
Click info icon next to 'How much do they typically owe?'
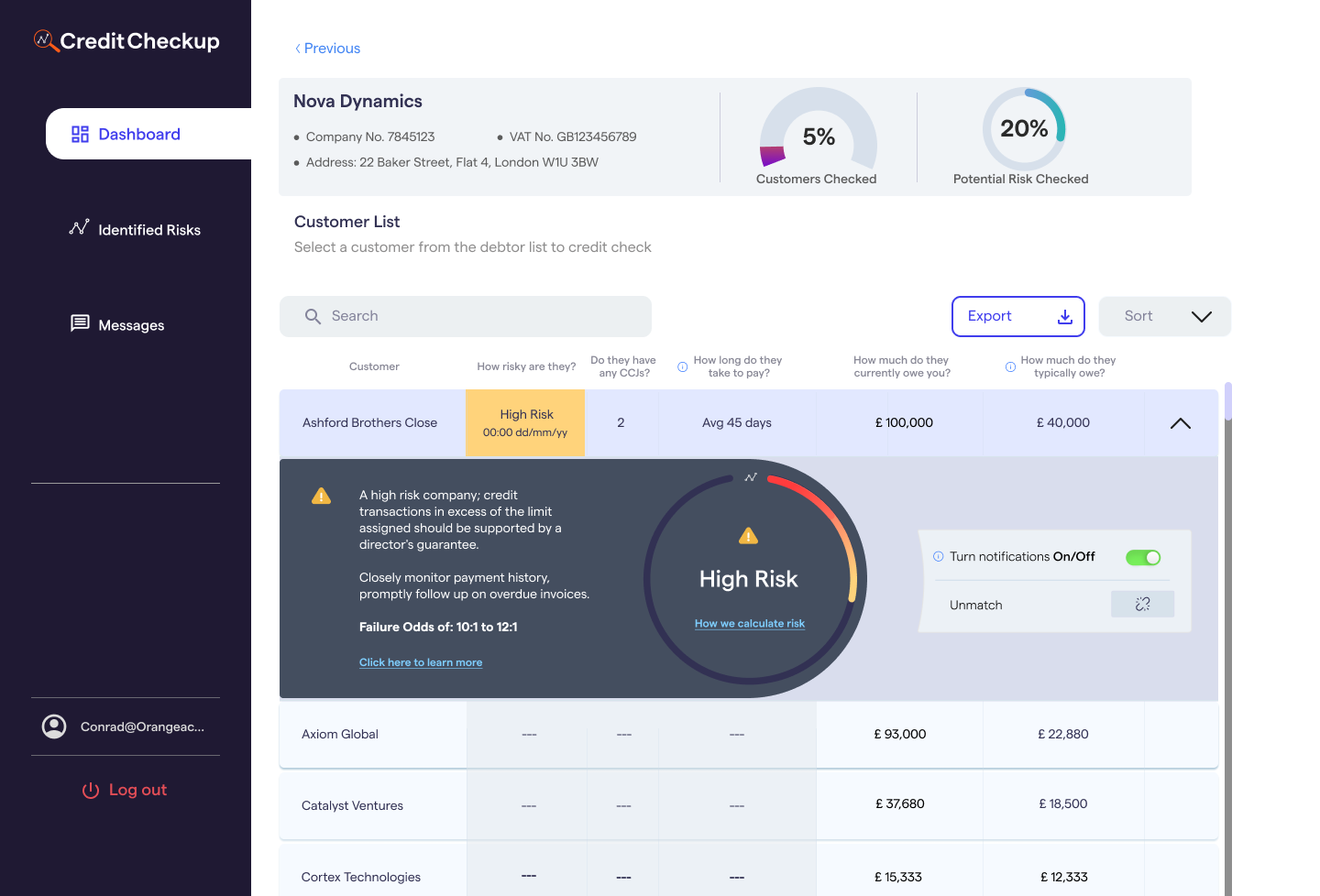(x=1010, y=366)
